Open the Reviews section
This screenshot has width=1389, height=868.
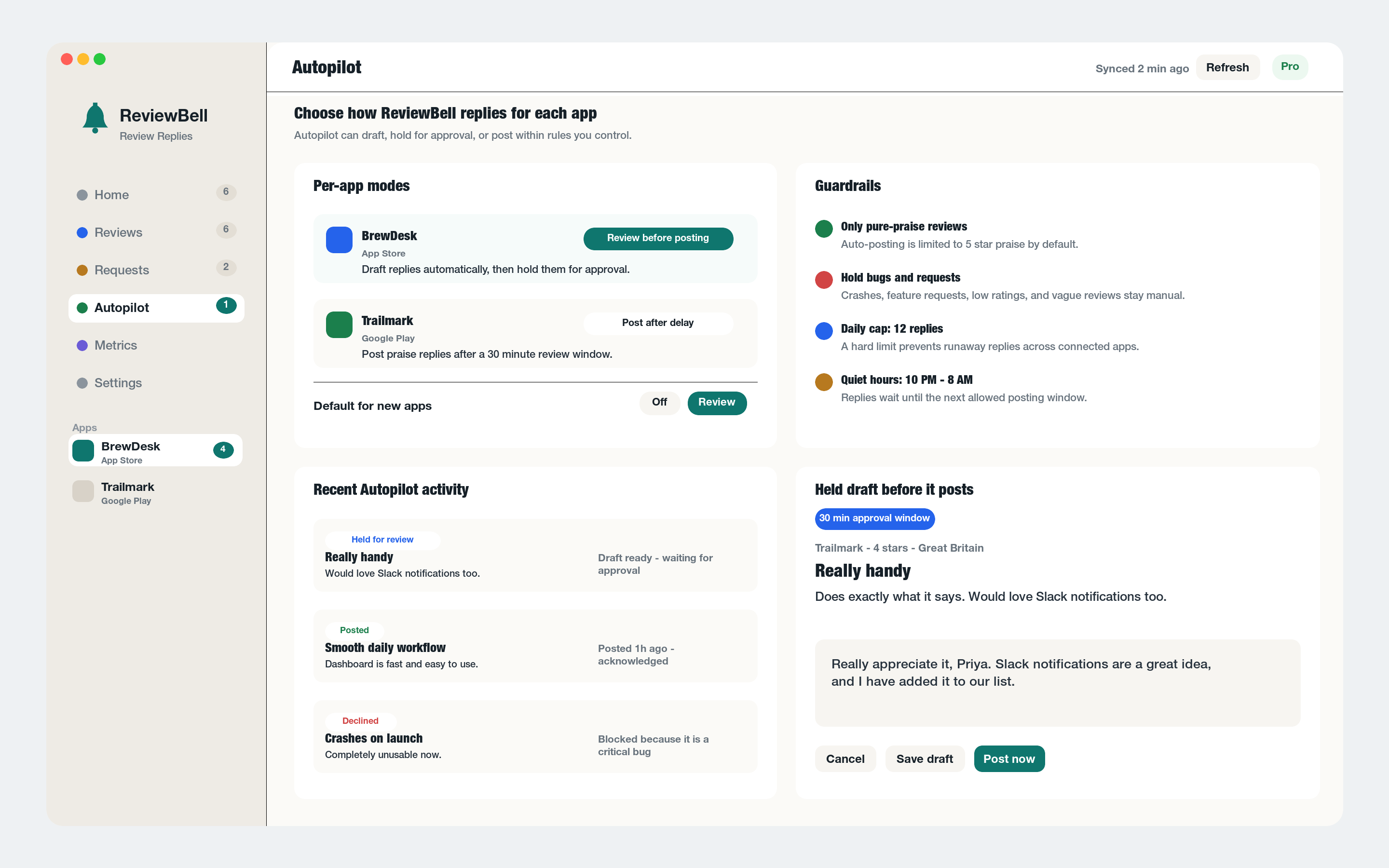pos(156,232)
